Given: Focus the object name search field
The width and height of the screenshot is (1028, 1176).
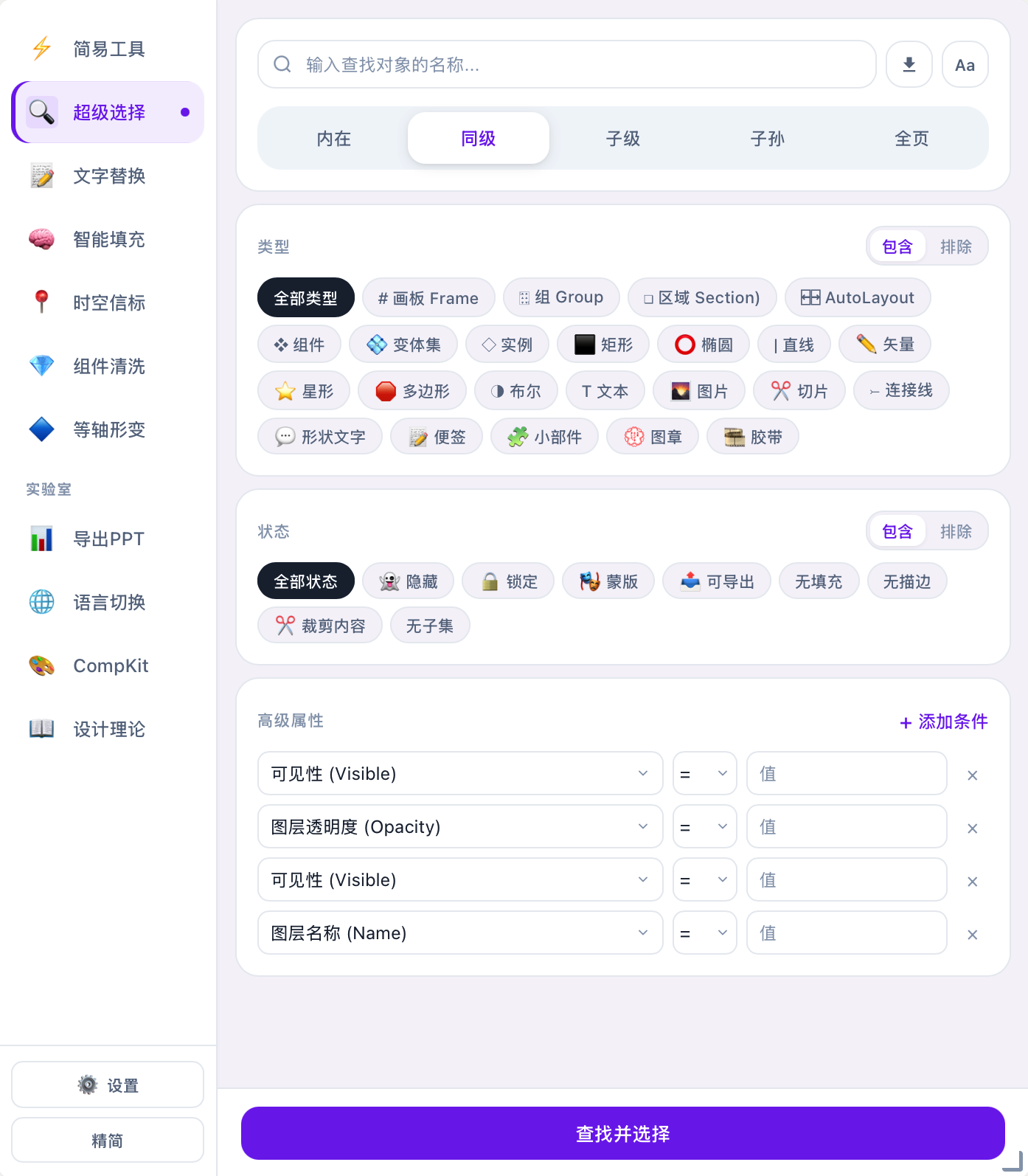Looking at the screenshot, I should click(567, 64).
